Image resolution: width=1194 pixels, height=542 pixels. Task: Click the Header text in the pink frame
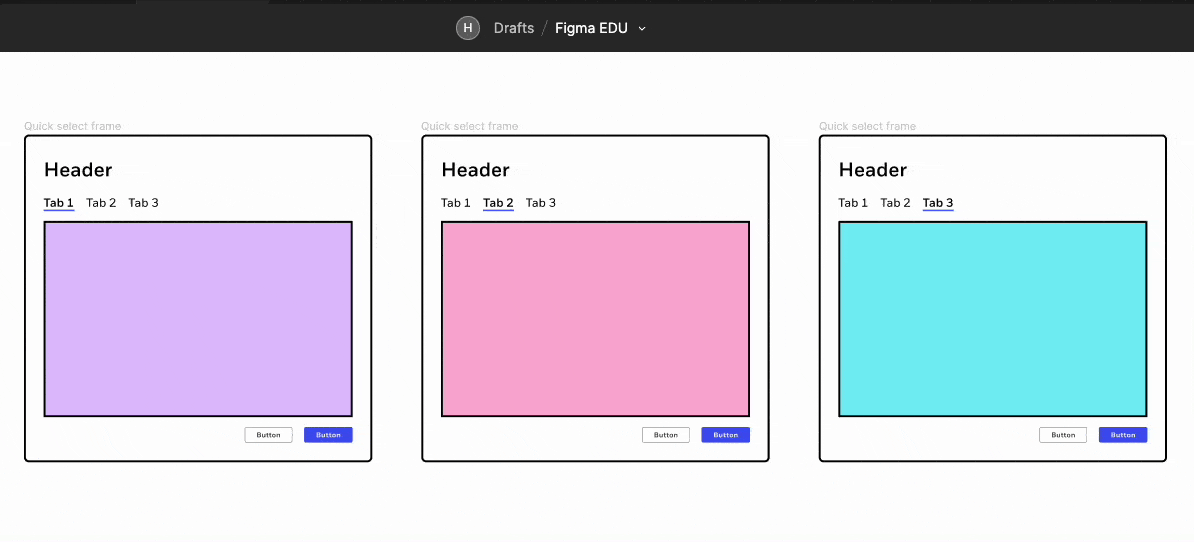(x=475, y=170)
